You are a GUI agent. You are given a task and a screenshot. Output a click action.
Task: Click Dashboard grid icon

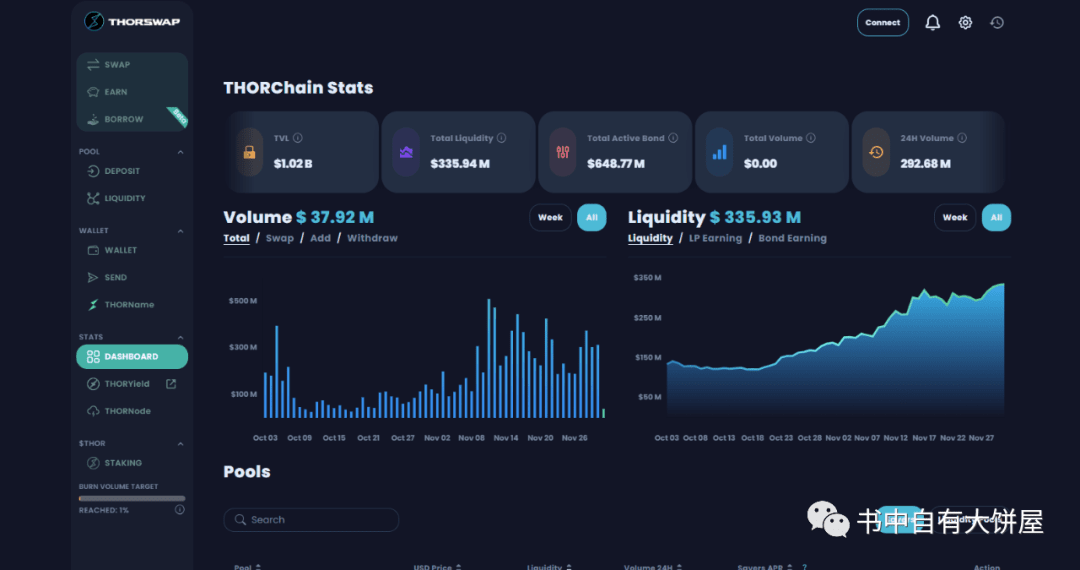tap(93, 357)
